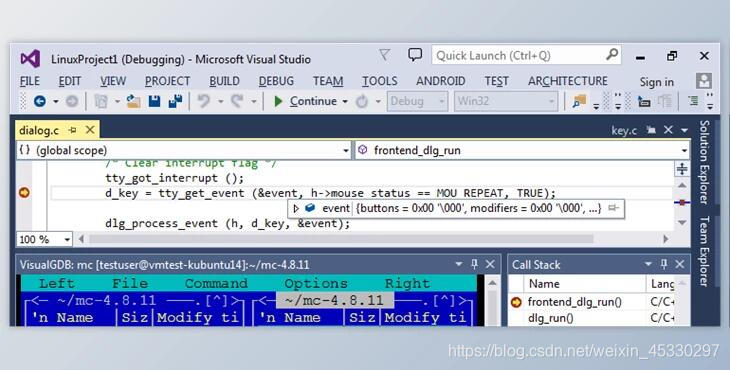The image size is (730, 370).
Task: Open the Win32 platform dropdown
Action: click(506, 101)
